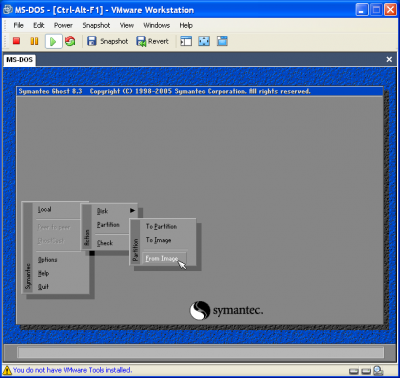
Task: Minimize the VMware Workstation window
Action: point(362,10)
